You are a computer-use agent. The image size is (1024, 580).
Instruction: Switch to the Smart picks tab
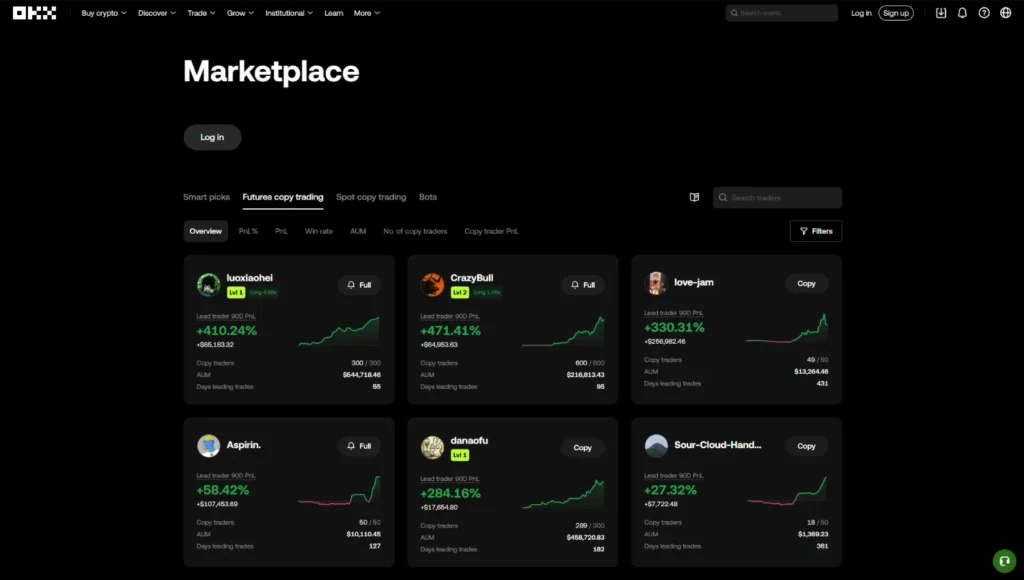point(206,197)
